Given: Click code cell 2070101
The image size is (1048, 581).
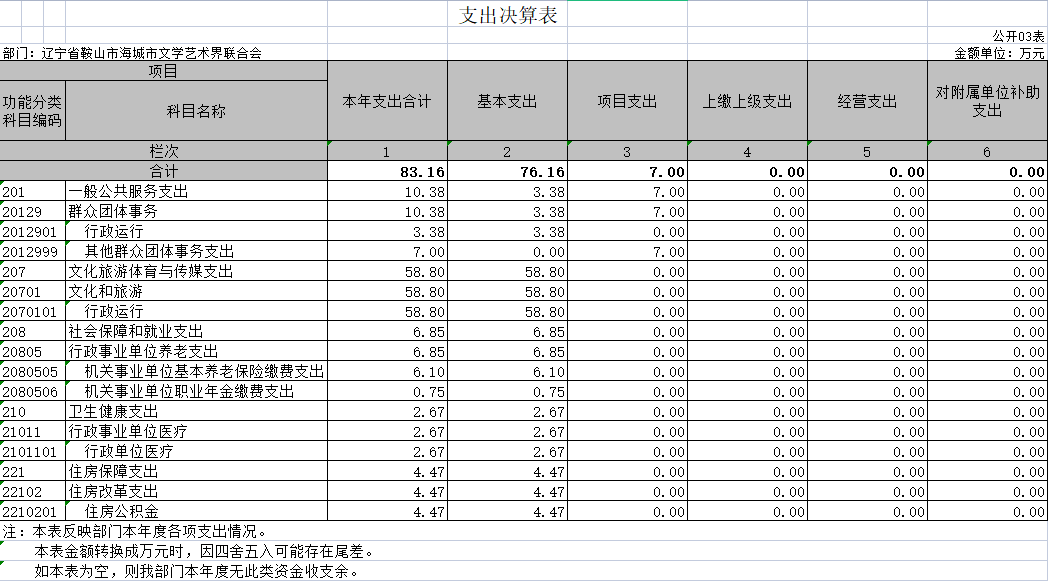Looking at the screenshot, I should (x=32, y=312).
